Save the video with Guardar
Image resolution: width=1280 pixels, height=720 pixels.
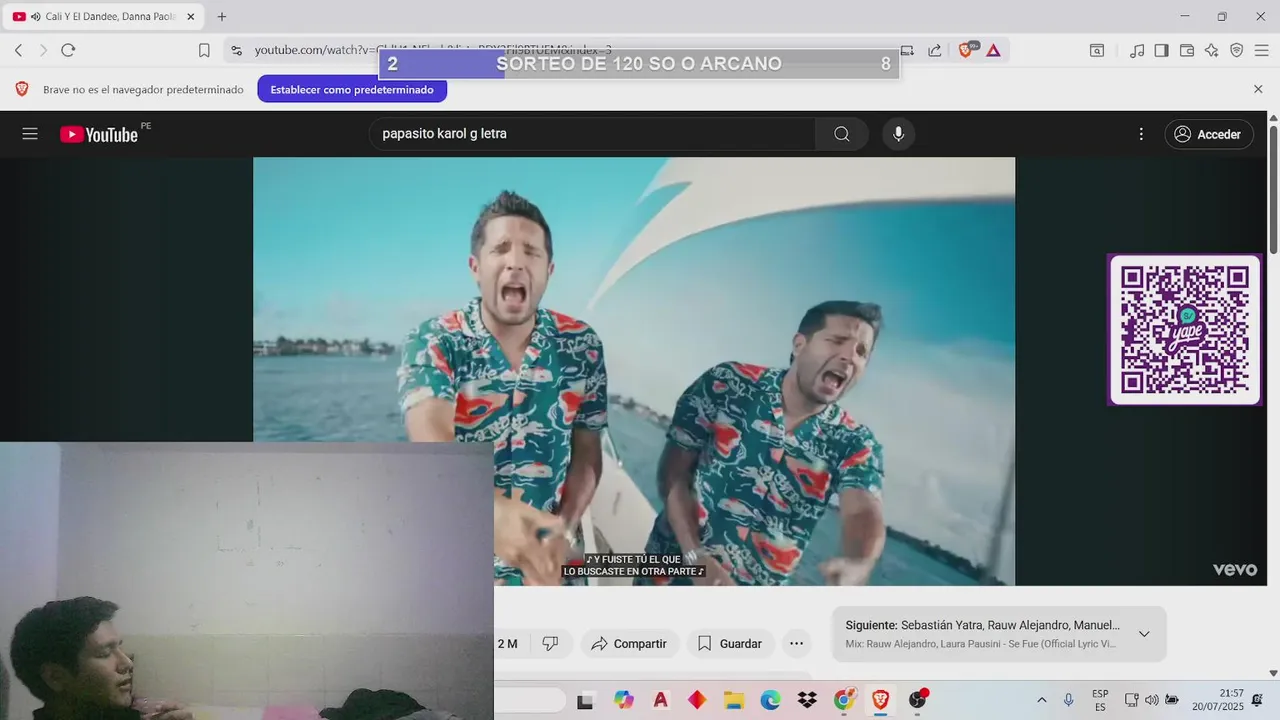point(730,644)
